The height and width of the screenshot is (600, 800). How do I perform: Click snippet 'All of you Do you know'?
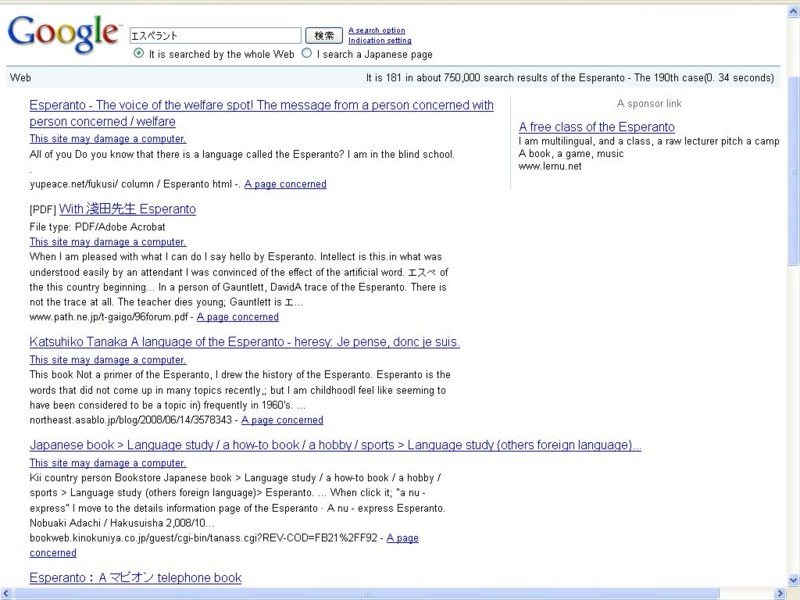click(x=242, y=154)
